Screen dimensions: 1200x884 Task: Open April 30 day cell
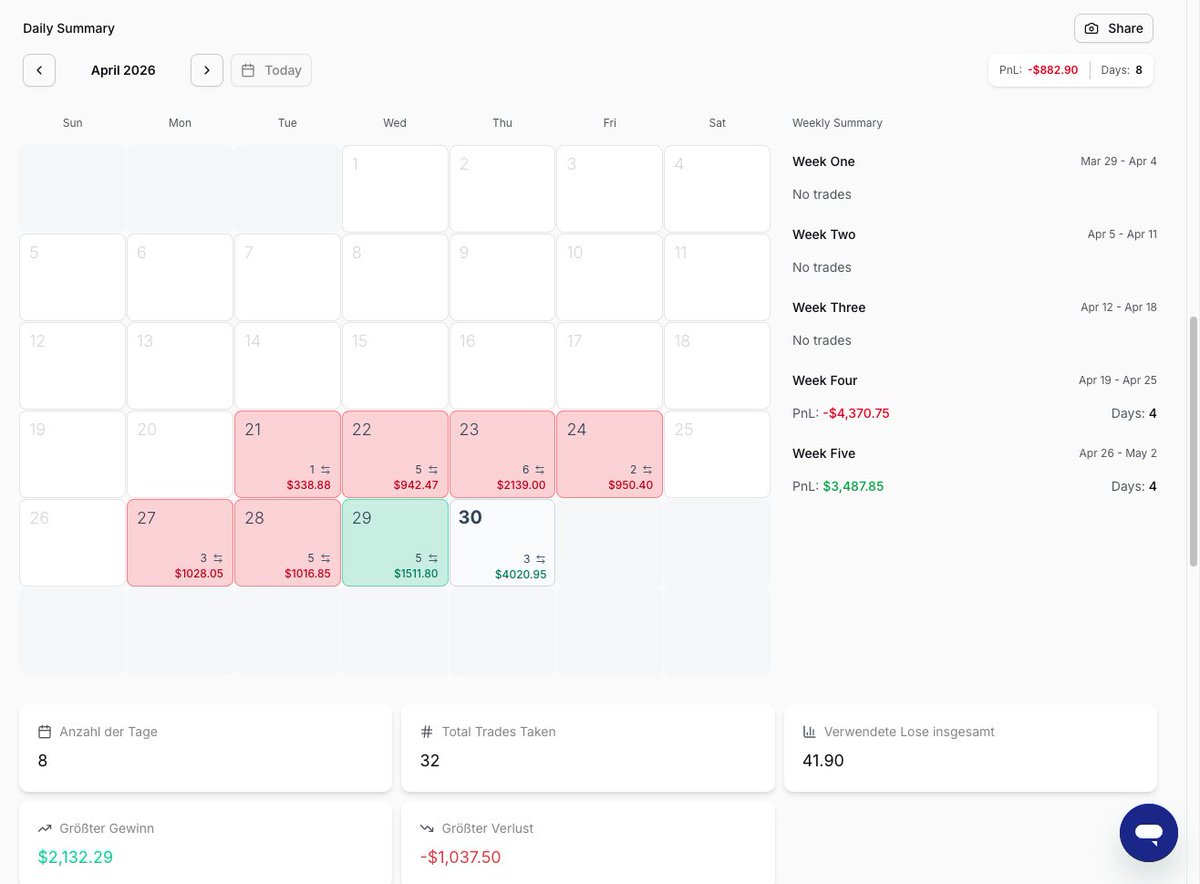502,542
